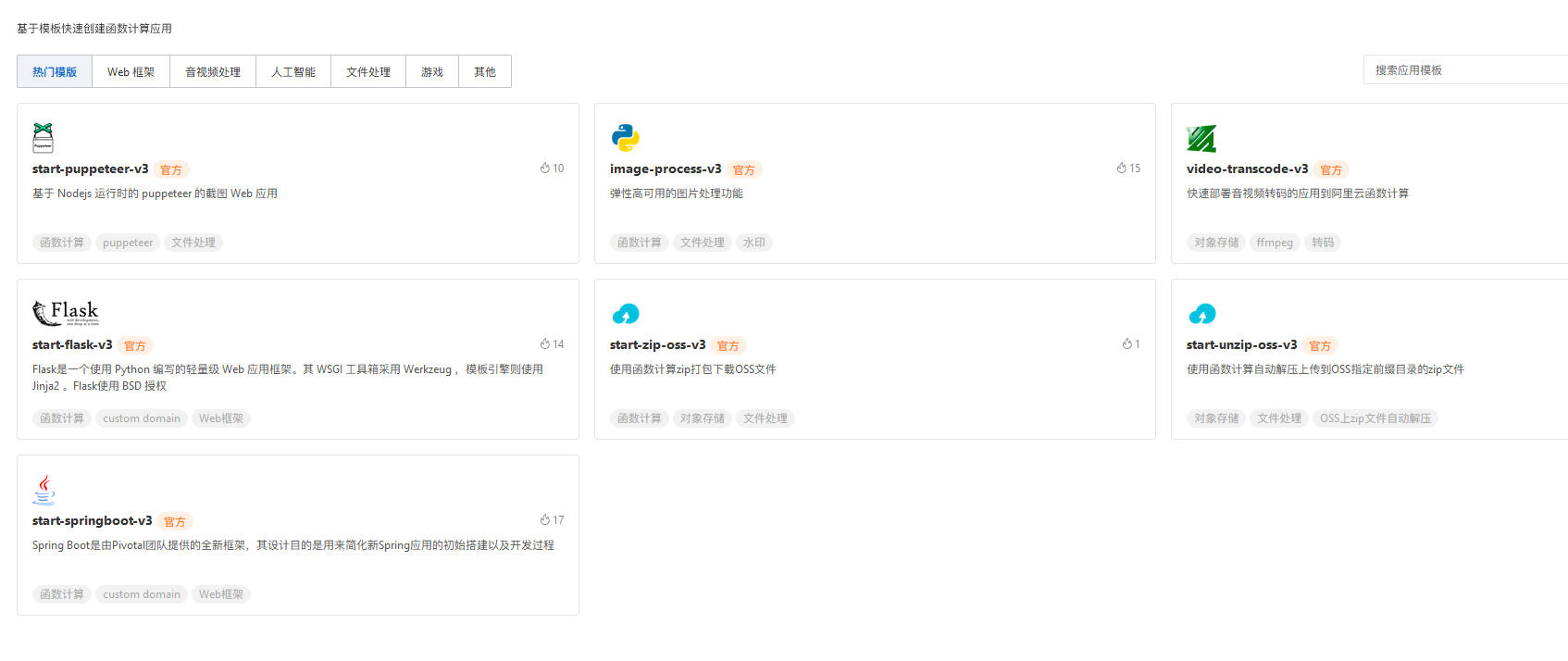Open the start-unzip-oss-v3 template
The width and height of the screenshot is (1568, 661).
click(1242, 344)
